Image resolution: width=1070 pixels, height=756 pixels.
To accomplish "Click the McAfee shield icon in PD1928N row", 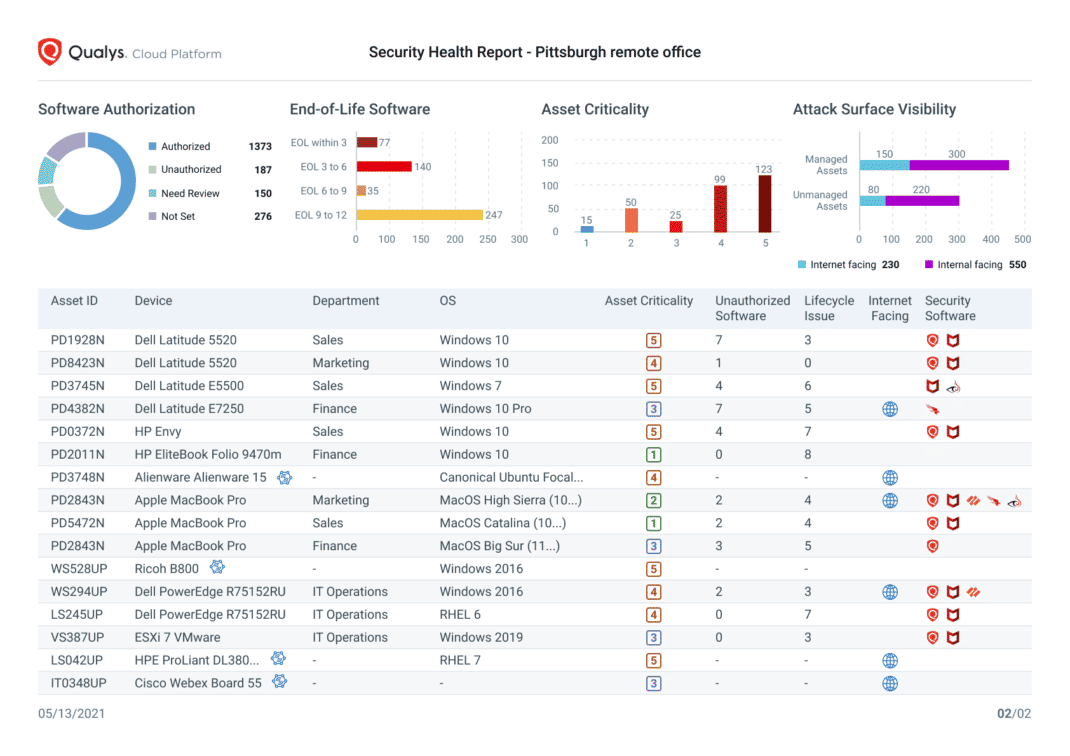I will [953, 340].
